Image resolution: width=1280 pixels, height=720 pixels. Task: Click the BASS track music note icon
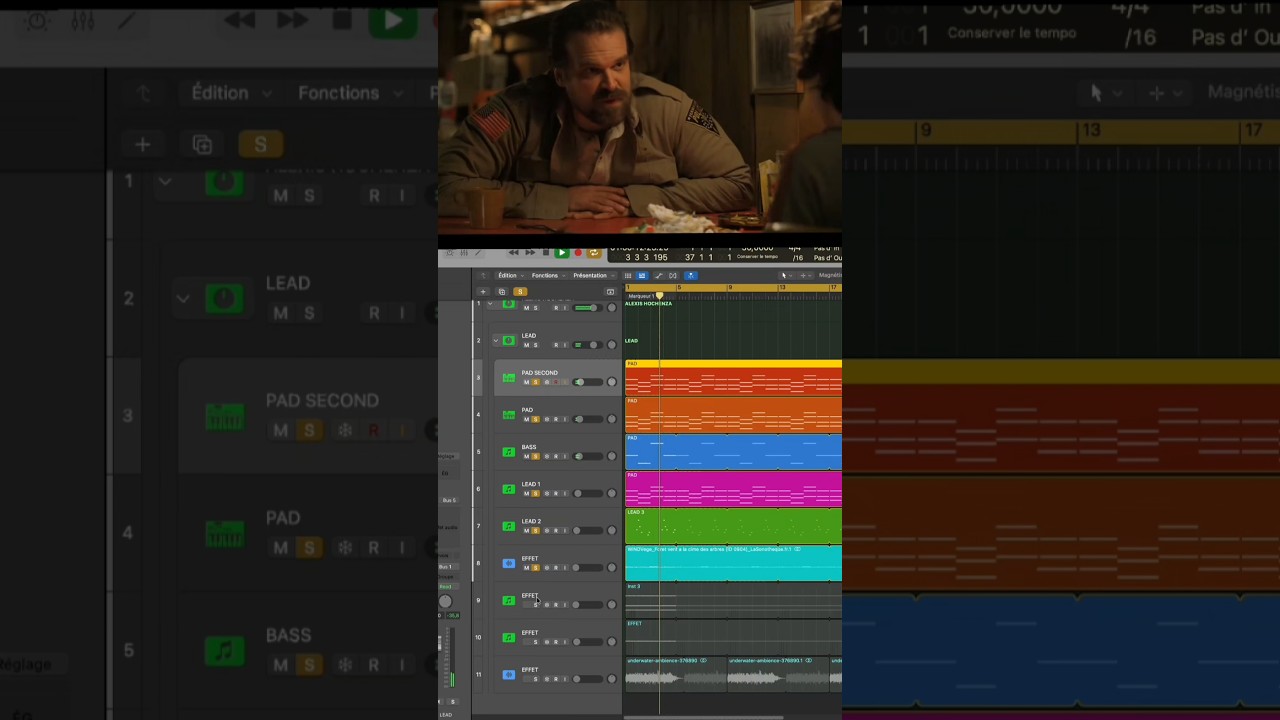pyautogui.click(x=508, y=452)
